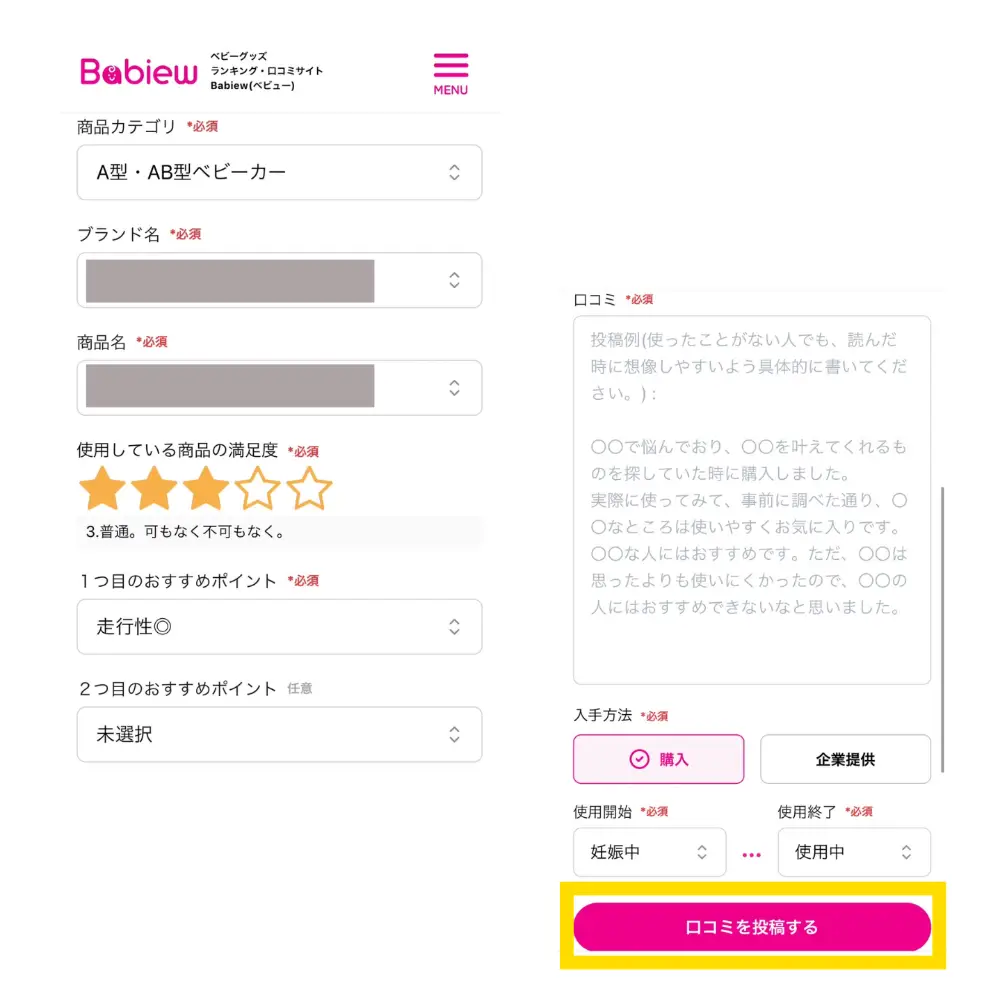The image size is (1000, 1000).
Task: Open the 使用終了 dropdown showing 使用中
Action: [853, 853]
